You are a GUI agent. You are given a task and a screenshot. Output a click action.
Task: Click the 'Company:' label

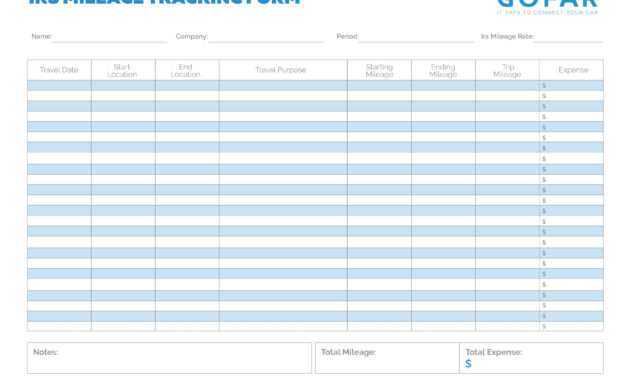pyautogui.click(x=192, y=37)
